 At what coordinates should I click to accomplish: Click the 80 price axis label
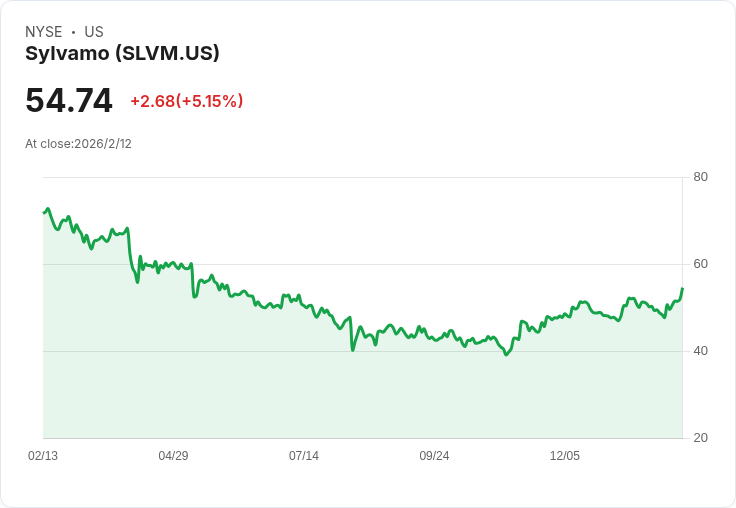coord(700,177)
